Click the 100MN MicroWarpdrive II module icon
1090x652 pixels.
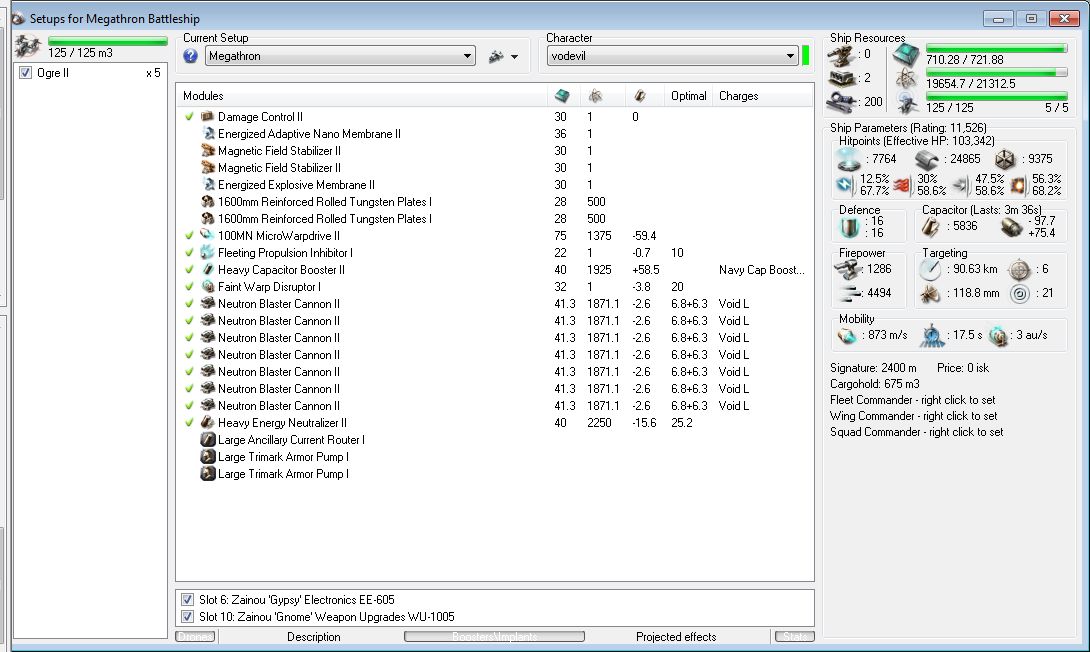coord(207,236)
